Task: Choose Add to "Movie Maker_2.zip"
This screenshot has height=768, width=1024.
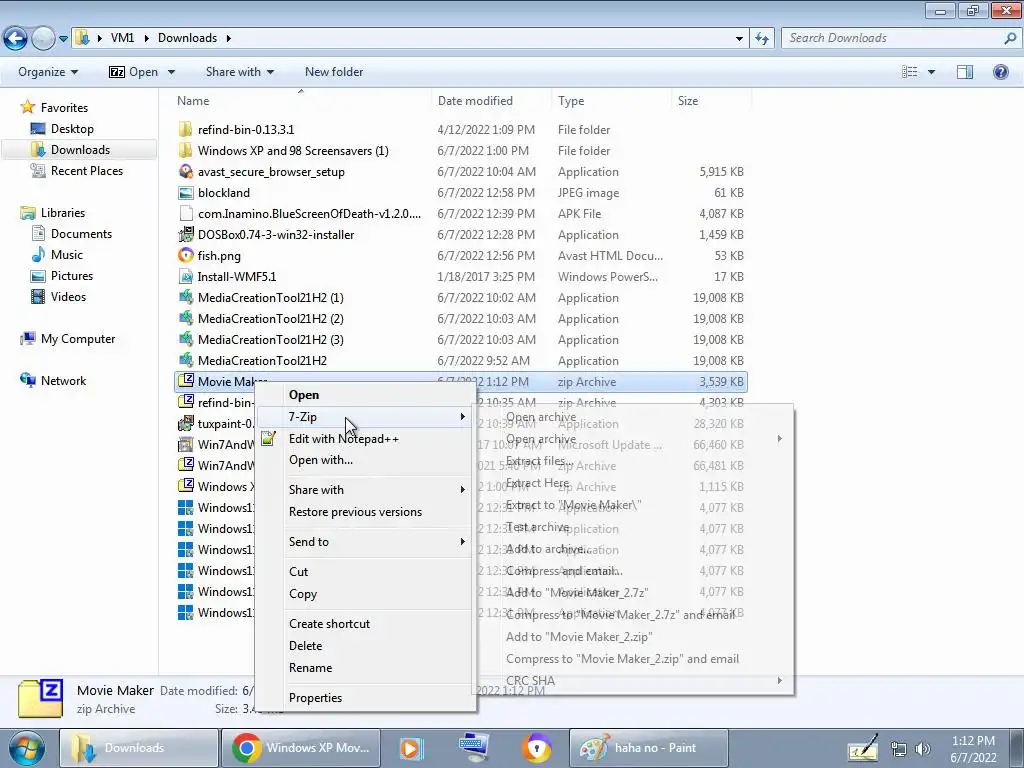Action: pos(579,637)
